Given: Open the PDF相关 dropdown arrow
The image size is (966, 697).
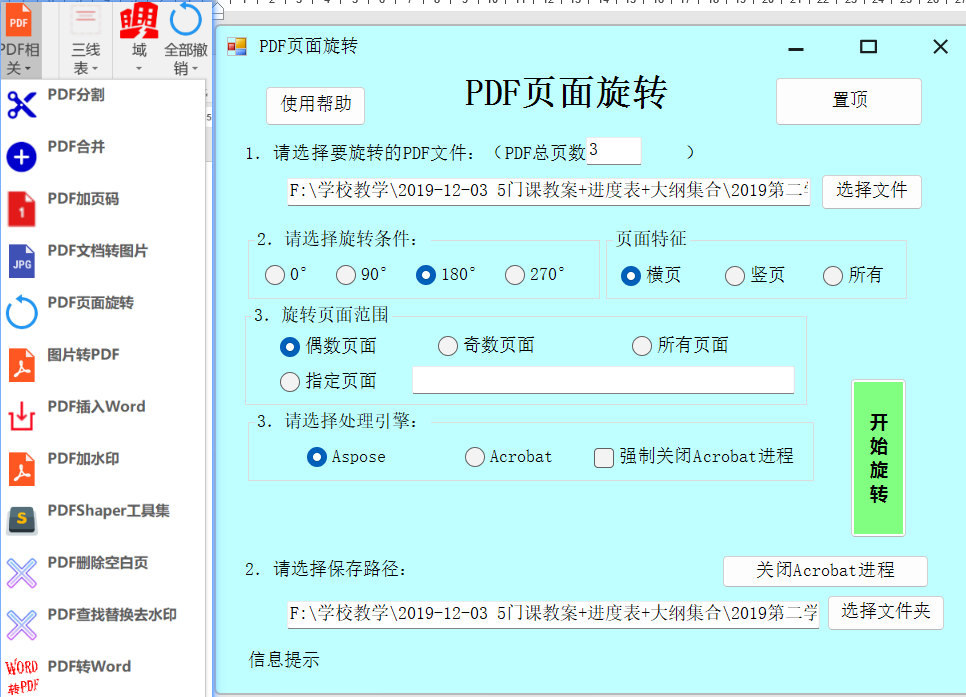Looking at the screenshot, I should [28, 68].
